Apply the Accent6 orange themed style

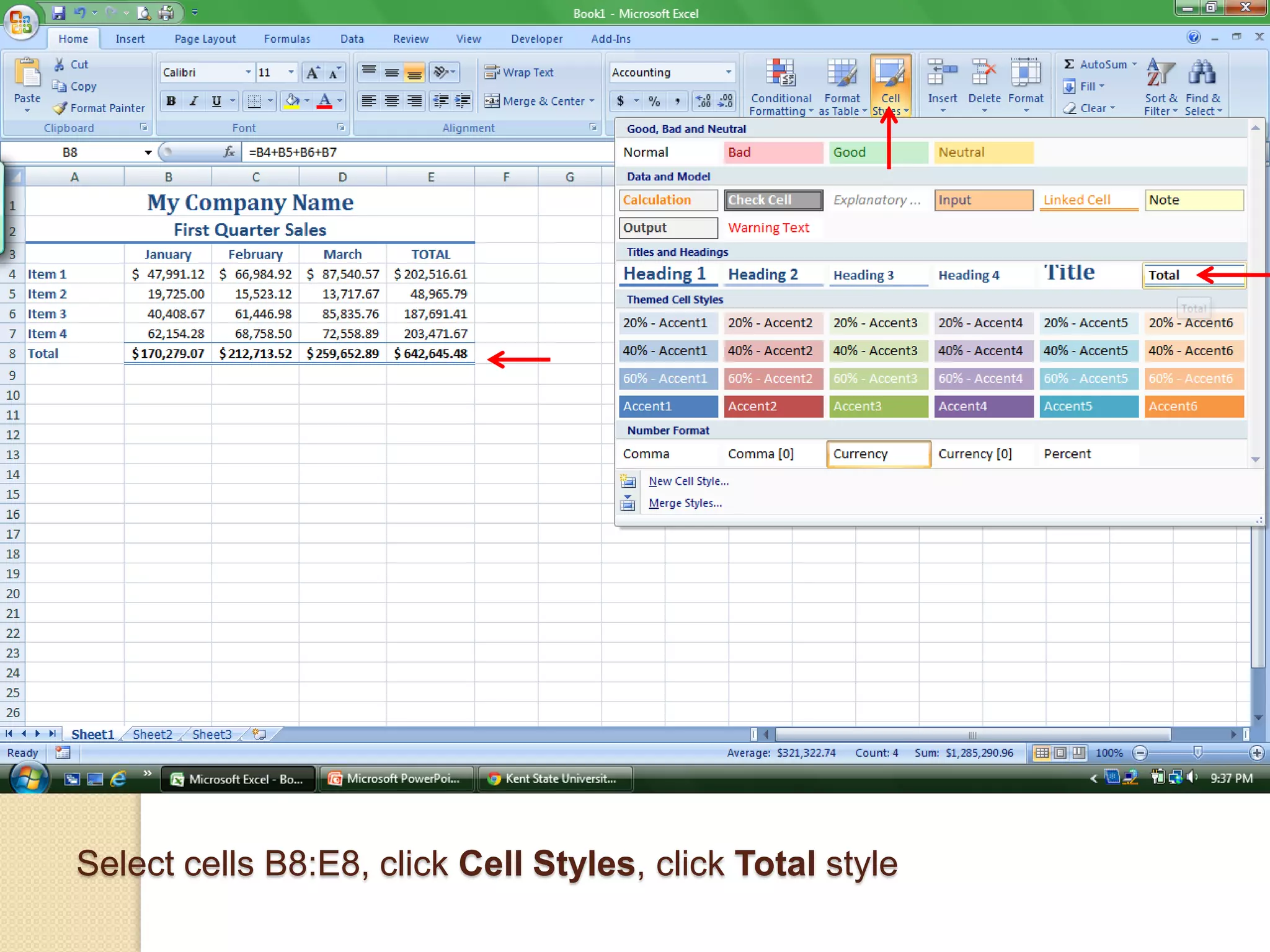[x=1194, y=406]
